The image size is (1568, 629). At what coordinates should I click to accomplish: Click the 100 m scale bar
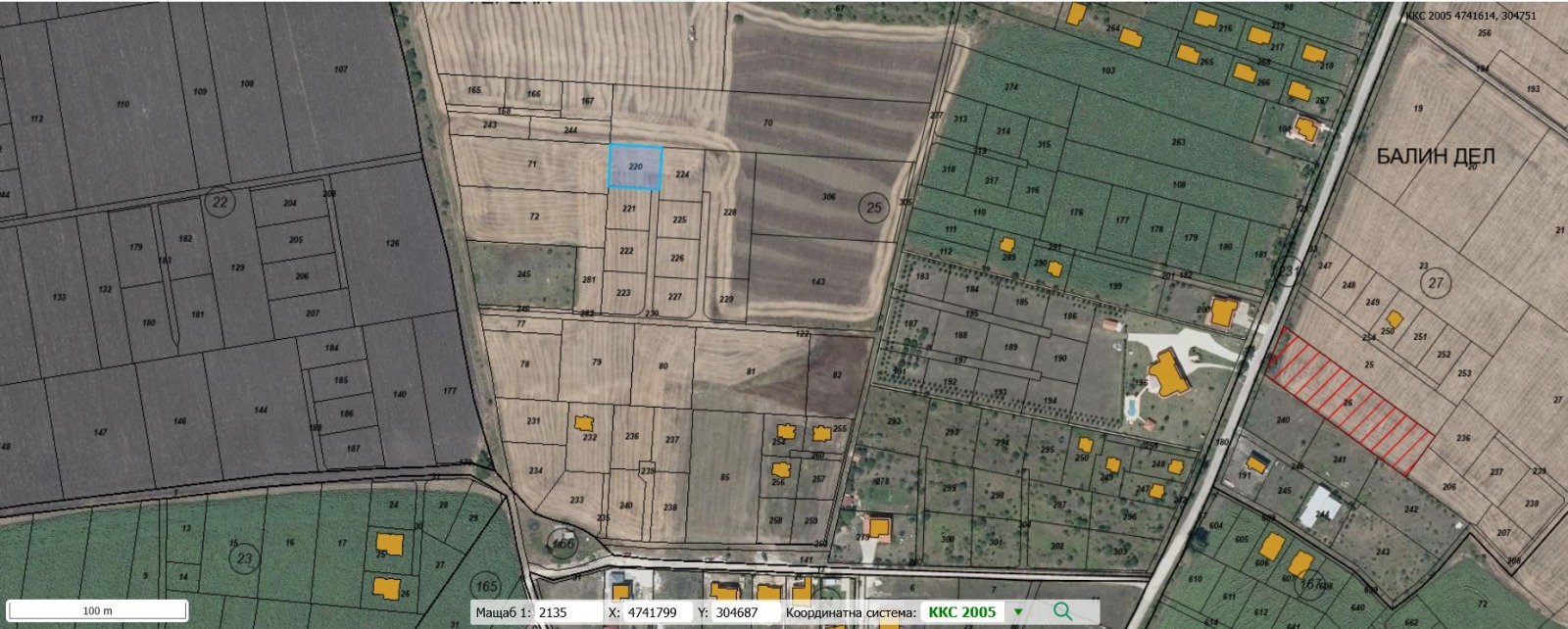coord(96,610)
